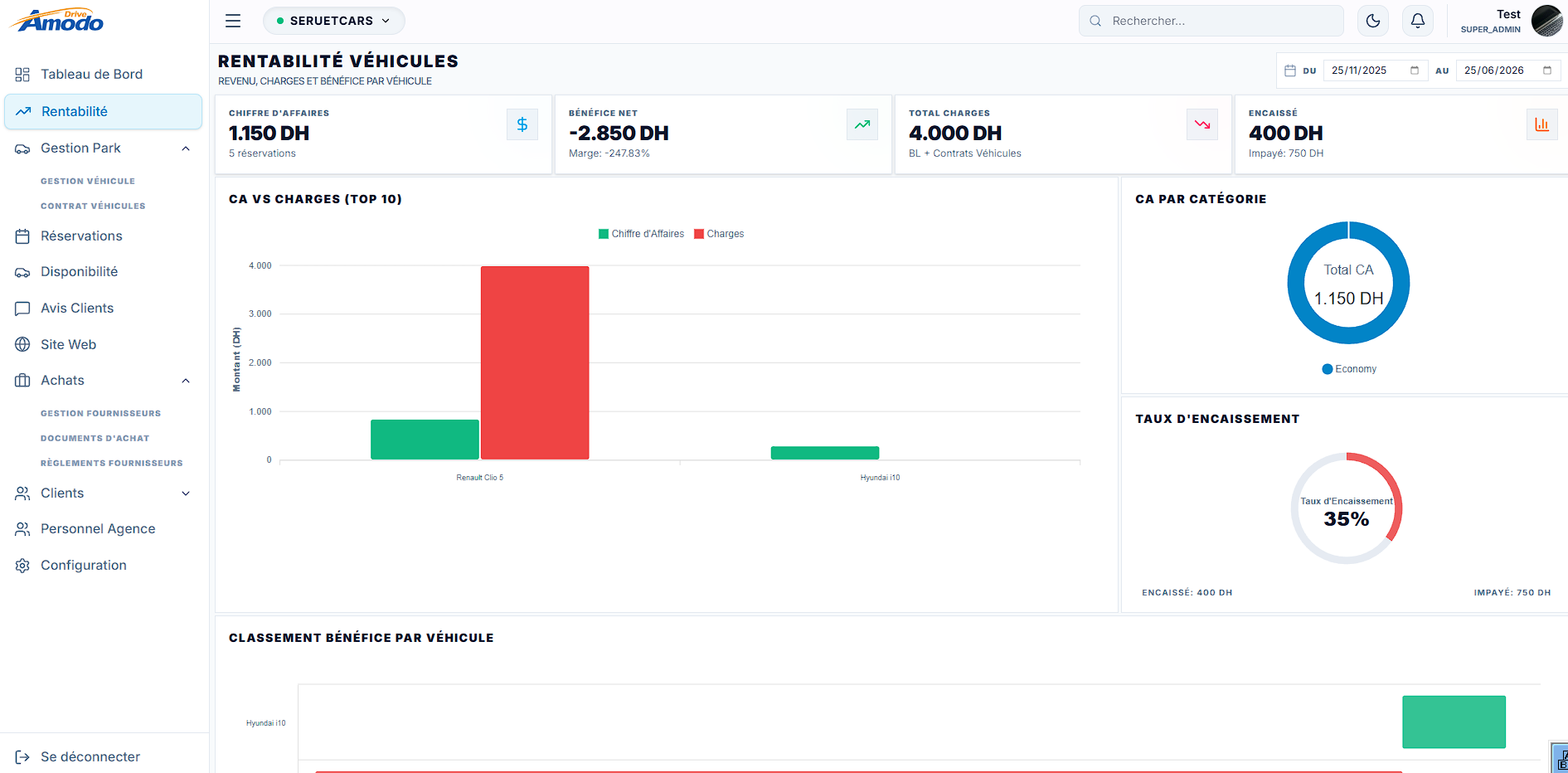Click the bar chart icon on Encaissé card
The image size is (1568, 773).
pyautogui.click(x=1542, y=124)
